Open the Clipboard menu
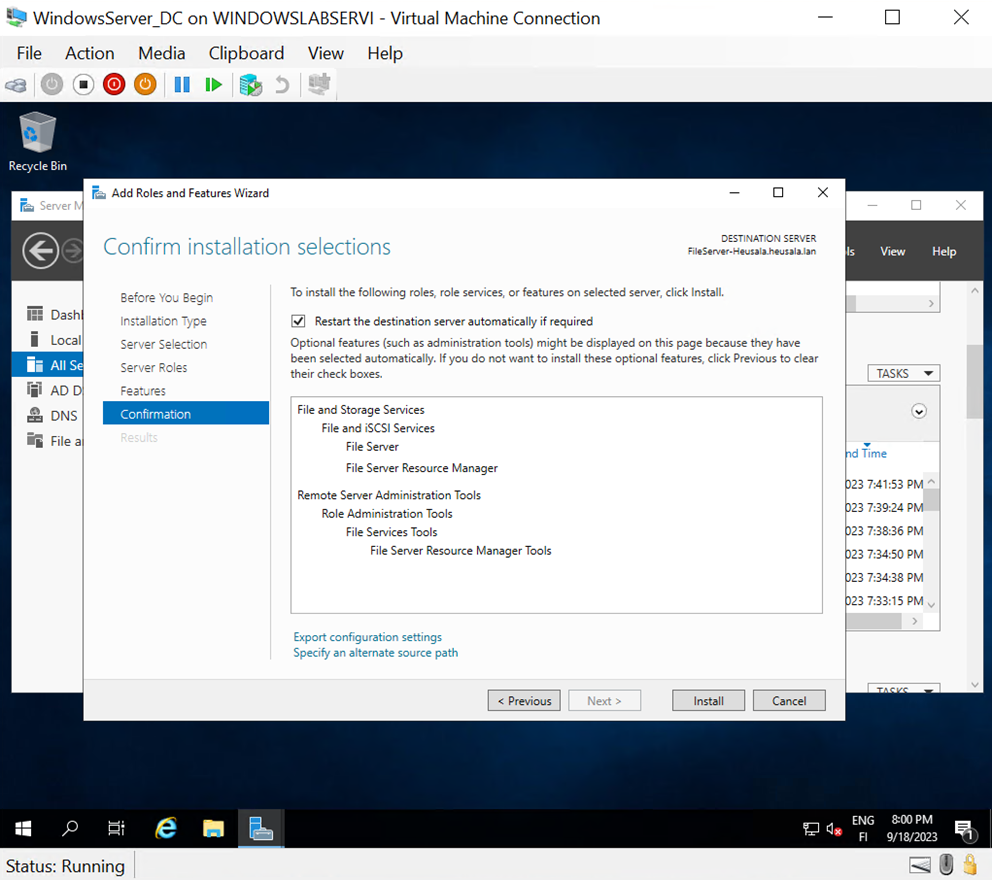Screen dimensions: 992x880 (x=246, y=53)
